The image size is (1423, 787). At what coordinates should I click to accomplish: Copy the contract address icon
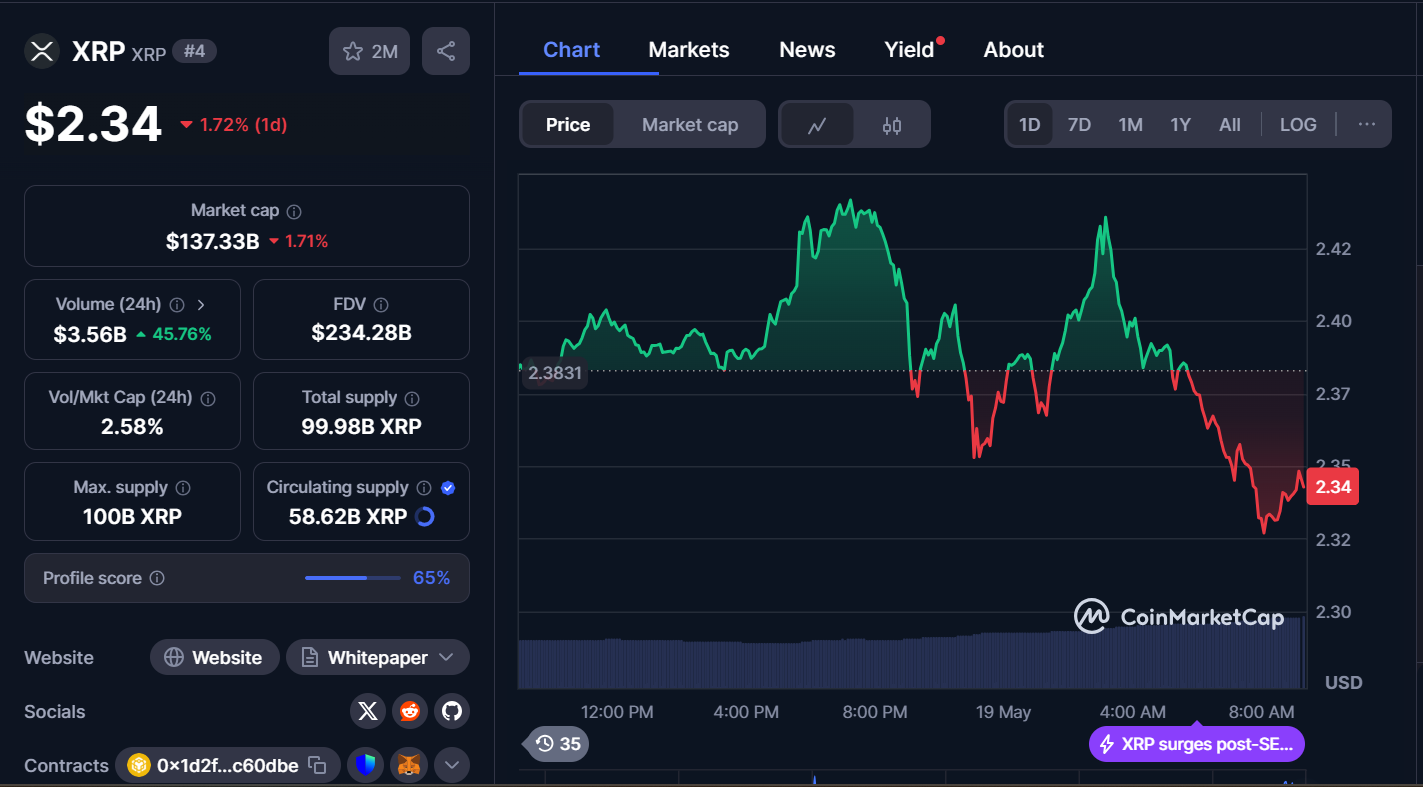point(317,765)
